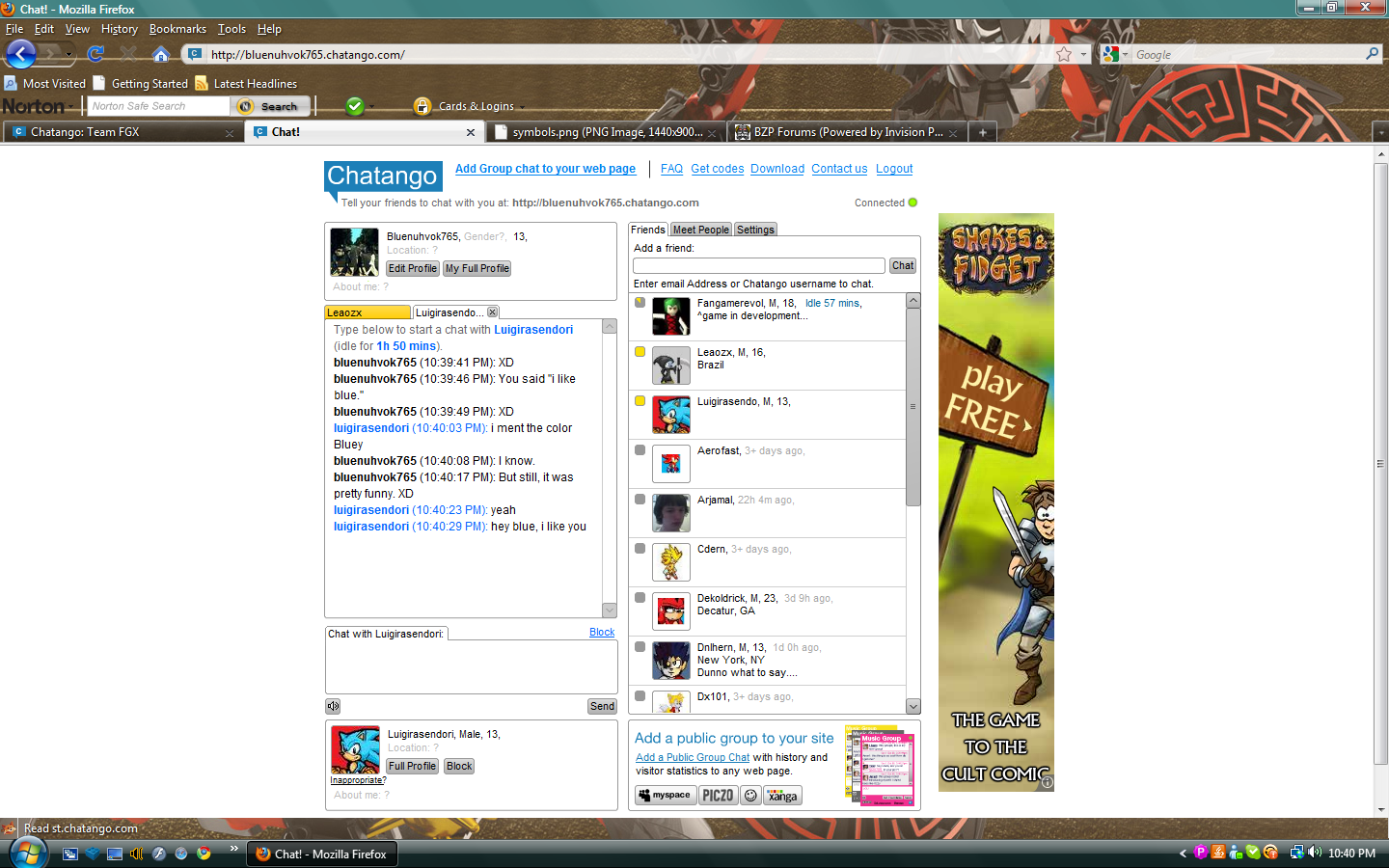Open the Settings tab in the friends panel

coord(755,230)
